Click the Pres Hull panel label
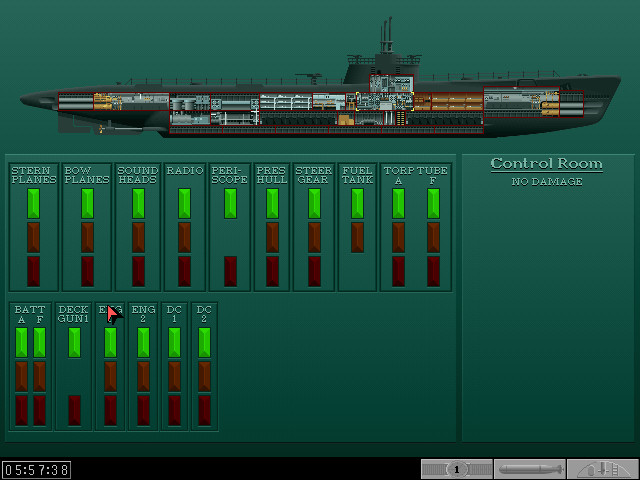 click(x=272, y=175)
